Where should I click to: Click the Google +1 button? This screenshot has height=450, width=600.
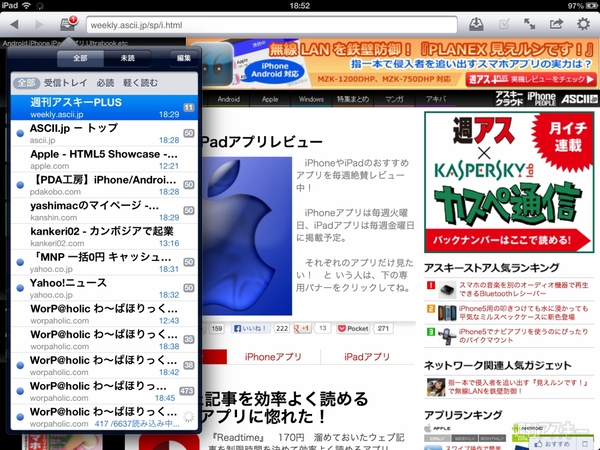coord(302,328)
